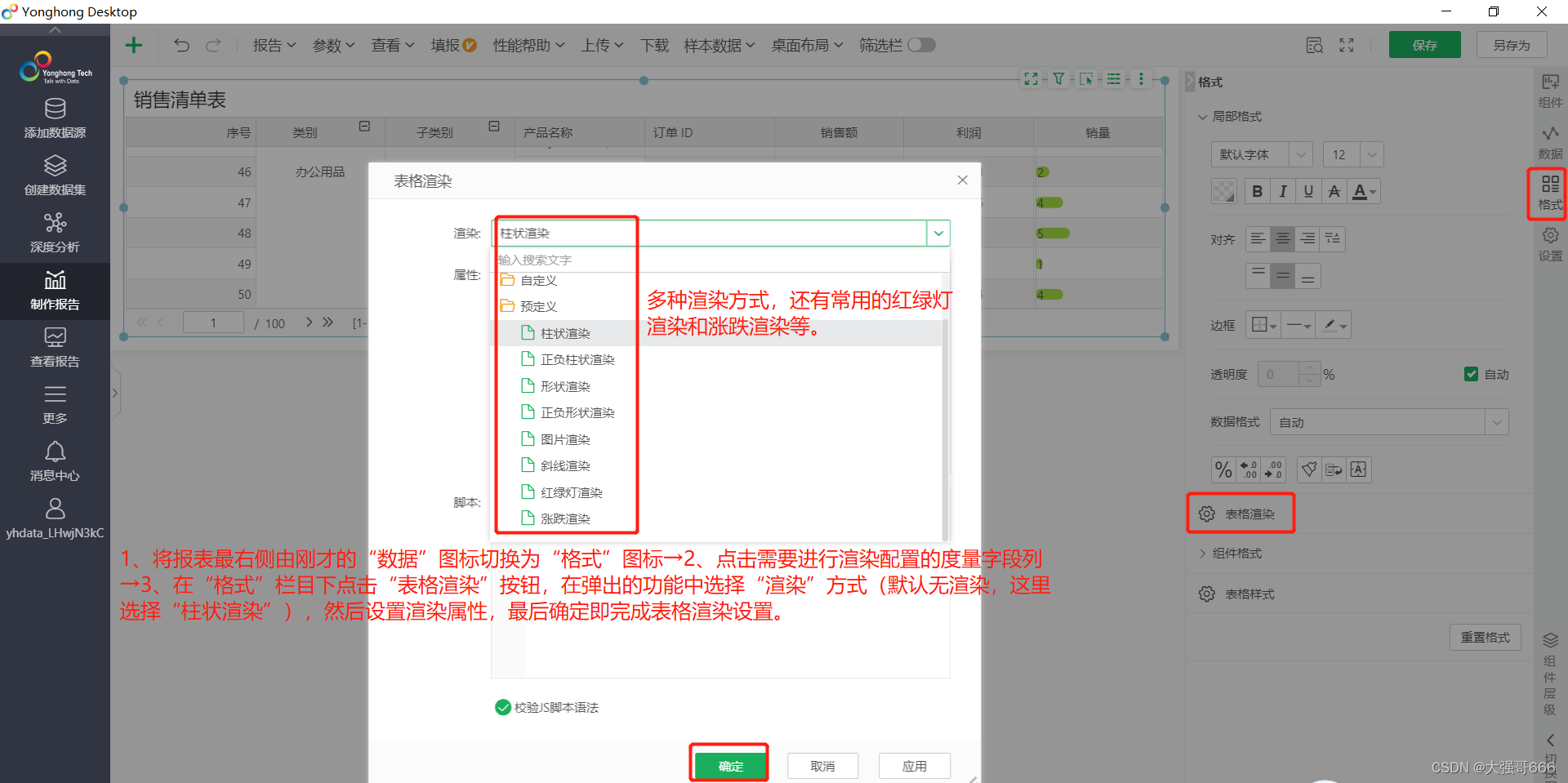
Task: Collapse the 类别 column toggle
Action: click(364, 127)
